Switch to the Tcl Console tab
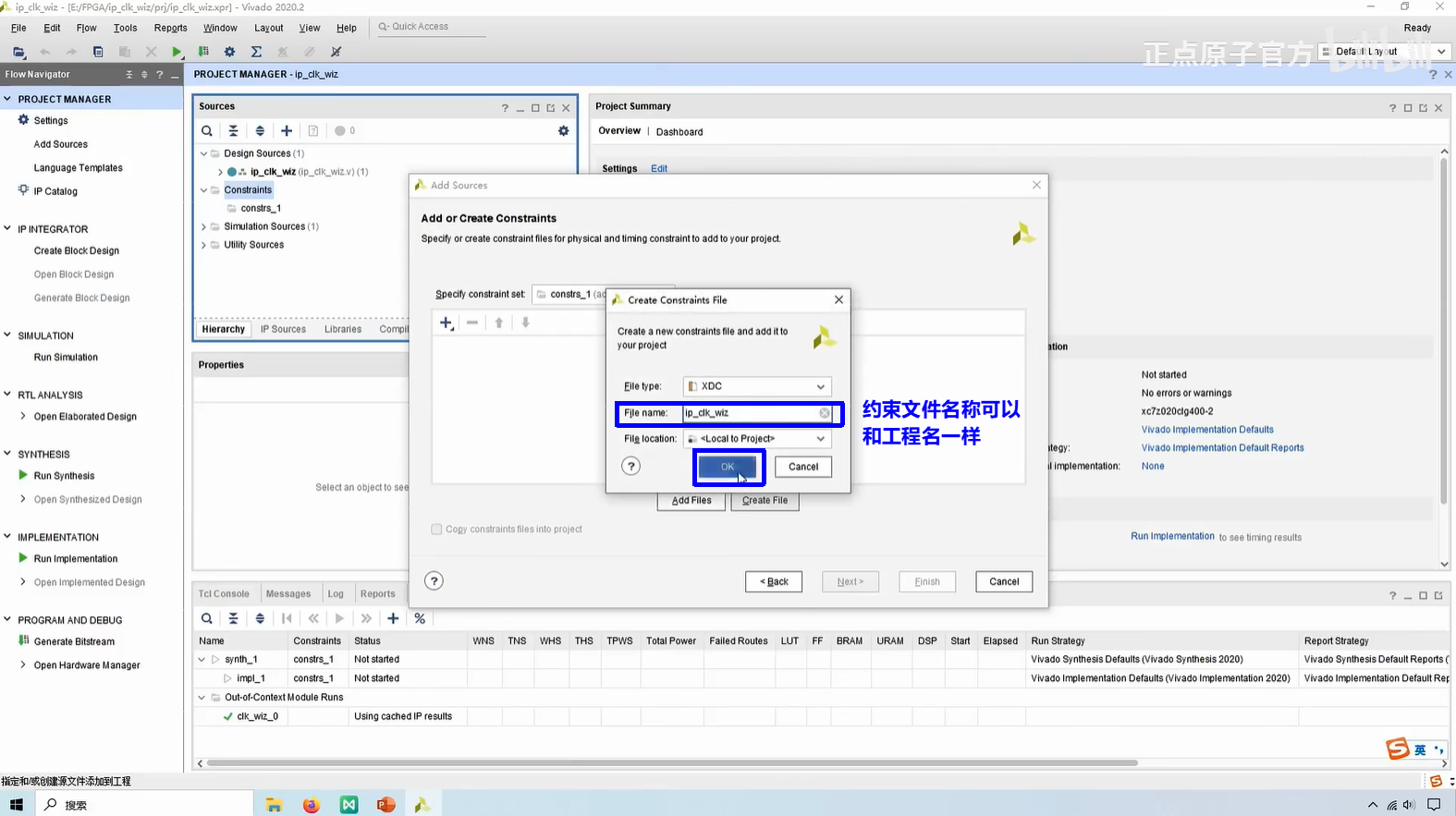The height and width of the screenshot is (816, 1456). (x=224, y=594)
